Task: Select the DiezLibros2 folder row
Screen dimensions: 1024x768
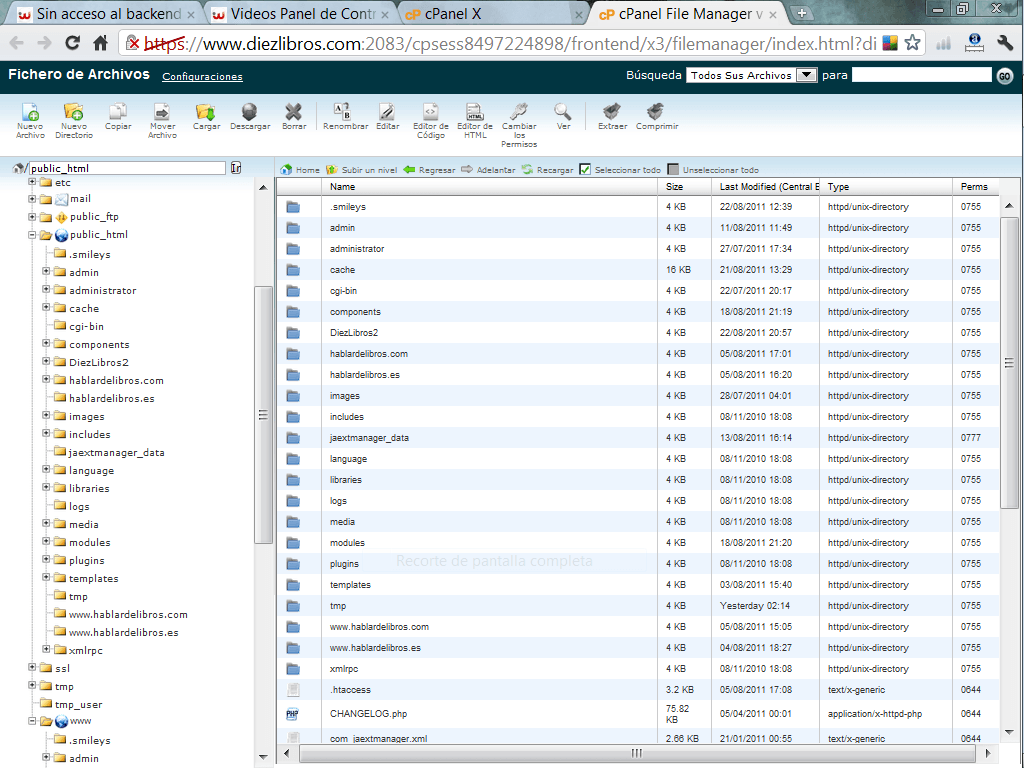Action: pyautogui.click(x=637, y=332)
